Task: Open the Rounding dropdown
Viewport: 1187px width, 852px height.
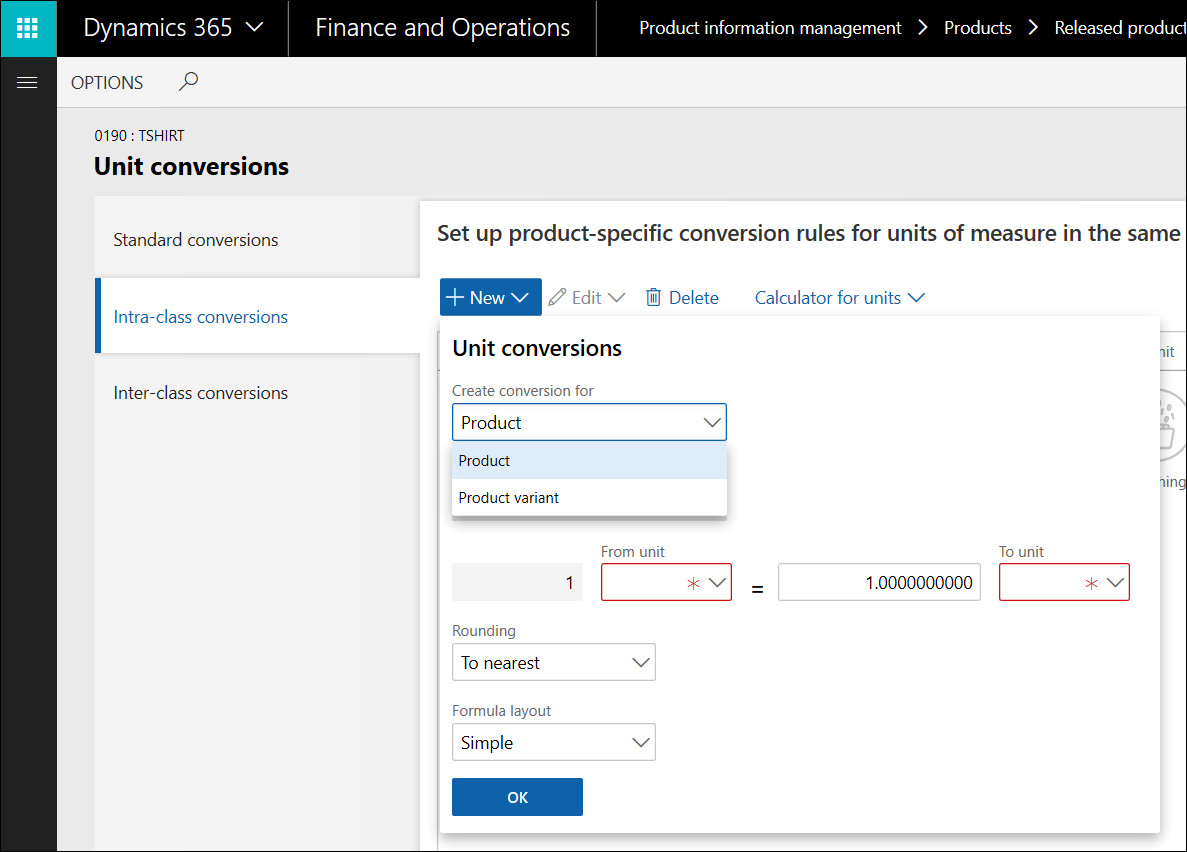Action: click(553, 663)
